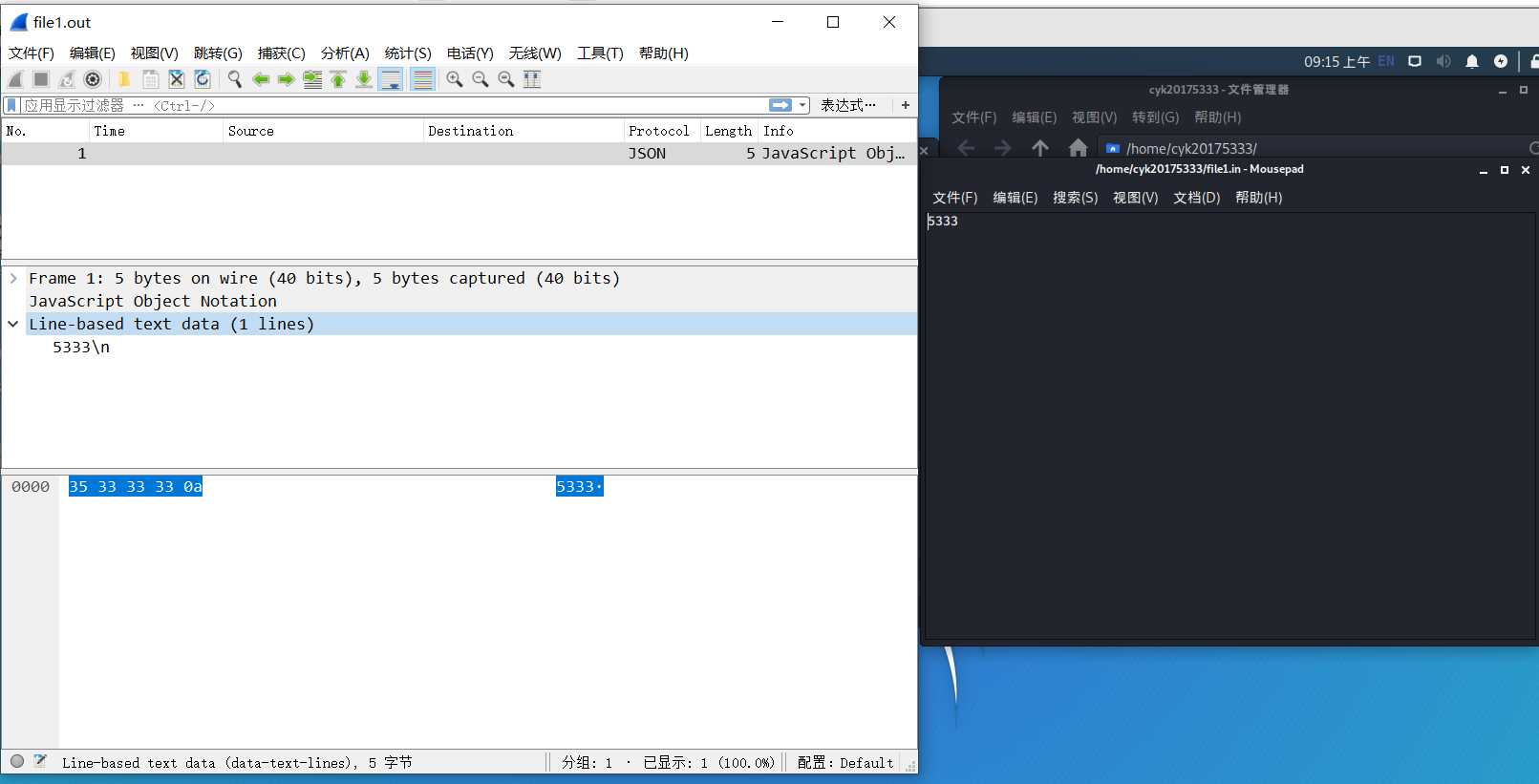Open Mousepad 搜索(S) menu
Viewport: 1539px width, 784px height.
[1076, 198]
